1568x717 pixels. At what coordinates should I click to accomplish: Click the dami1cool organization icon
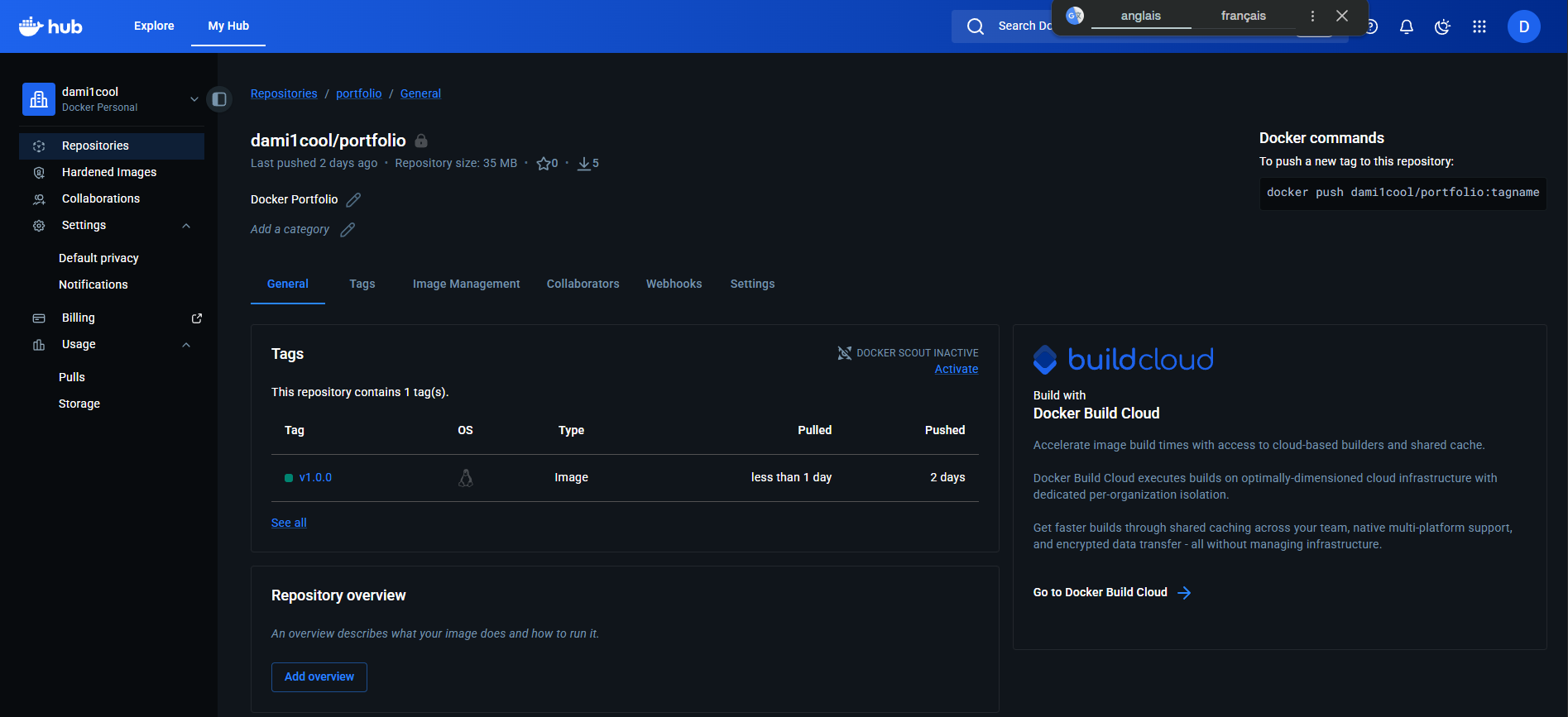tap(39, 99)
